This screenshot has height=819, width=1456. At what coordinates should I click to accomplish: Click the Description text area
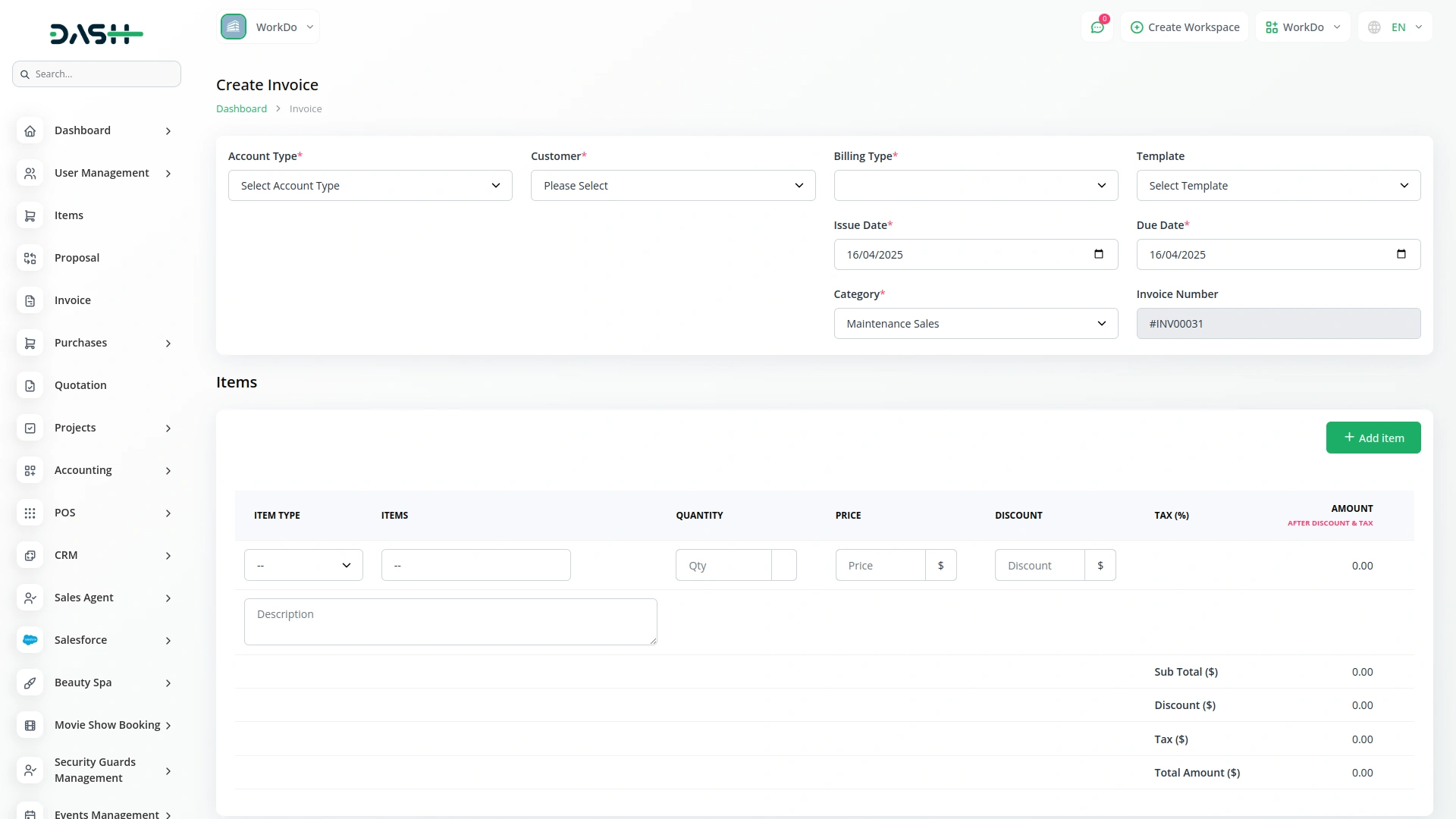click(x=450, y=622)
